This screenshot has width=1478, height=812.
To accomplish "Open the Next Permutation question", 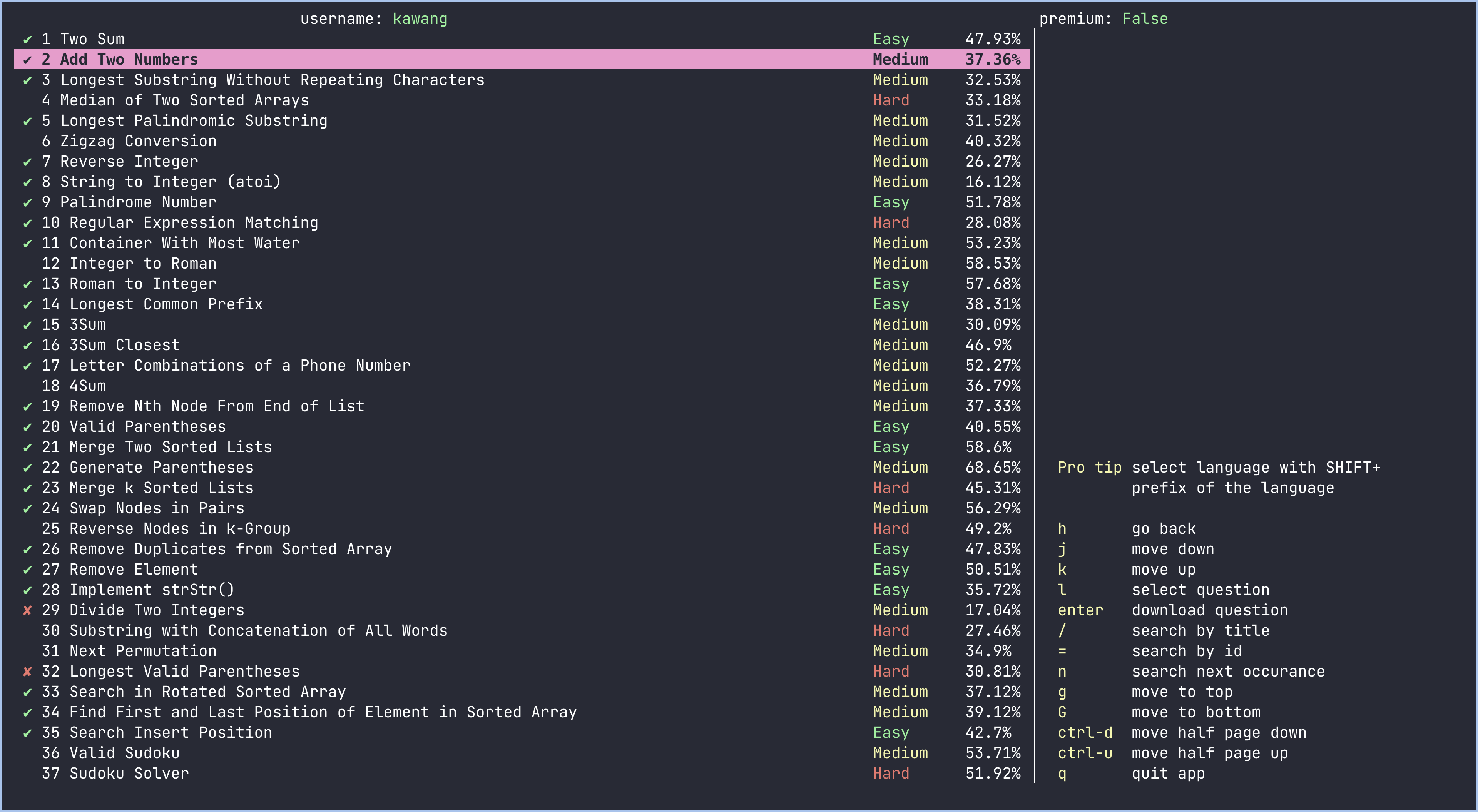I will pyautogui.click(x=142, y=651).
